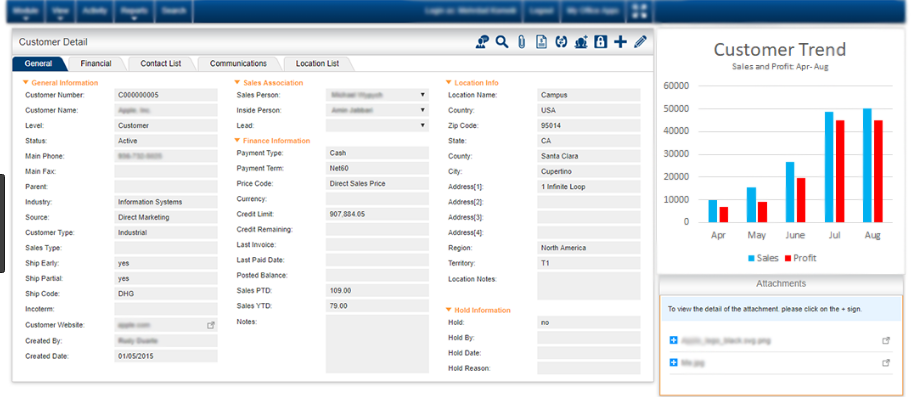The height and width of the screenshot is (397, 914).
Task: Click the Territory field T1
Action: (589, 263)
